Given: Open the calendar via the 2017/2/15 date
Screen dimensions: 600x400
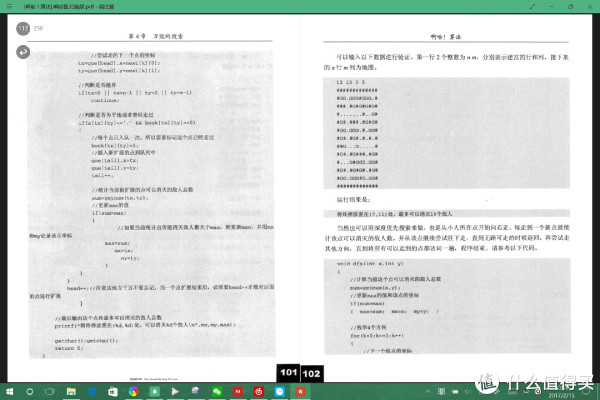Looking at the screenshot, I should click(x=561, y=396).
